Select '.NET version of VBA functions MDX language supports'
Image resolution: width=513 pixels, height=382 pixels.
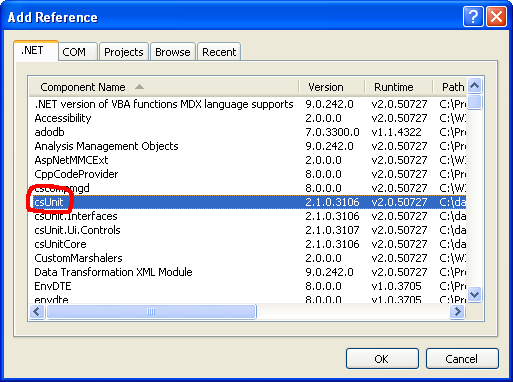[x=164, y=104]
